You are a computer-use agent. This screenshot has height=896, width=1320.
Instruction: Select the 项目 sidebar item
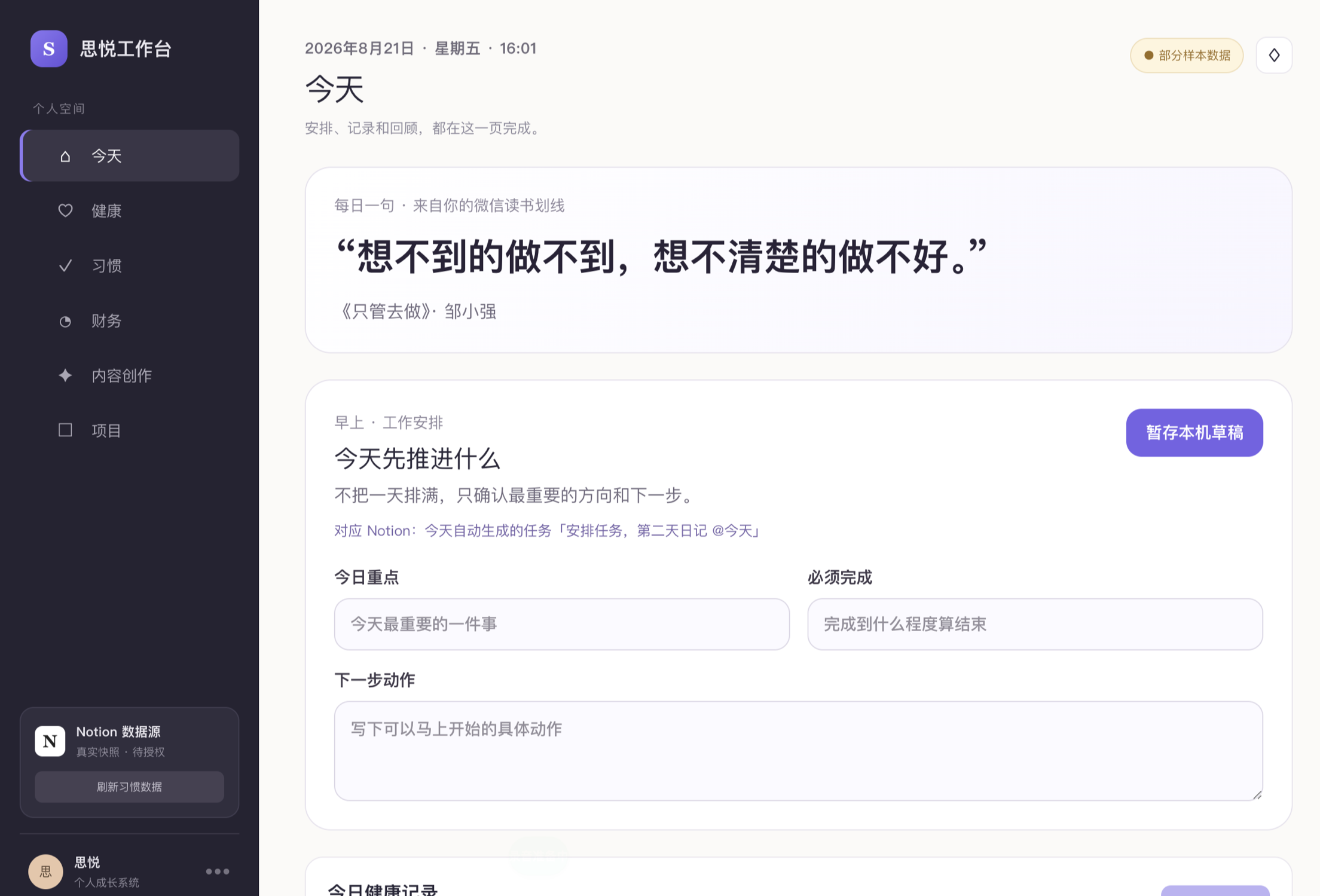pos(130,430)
